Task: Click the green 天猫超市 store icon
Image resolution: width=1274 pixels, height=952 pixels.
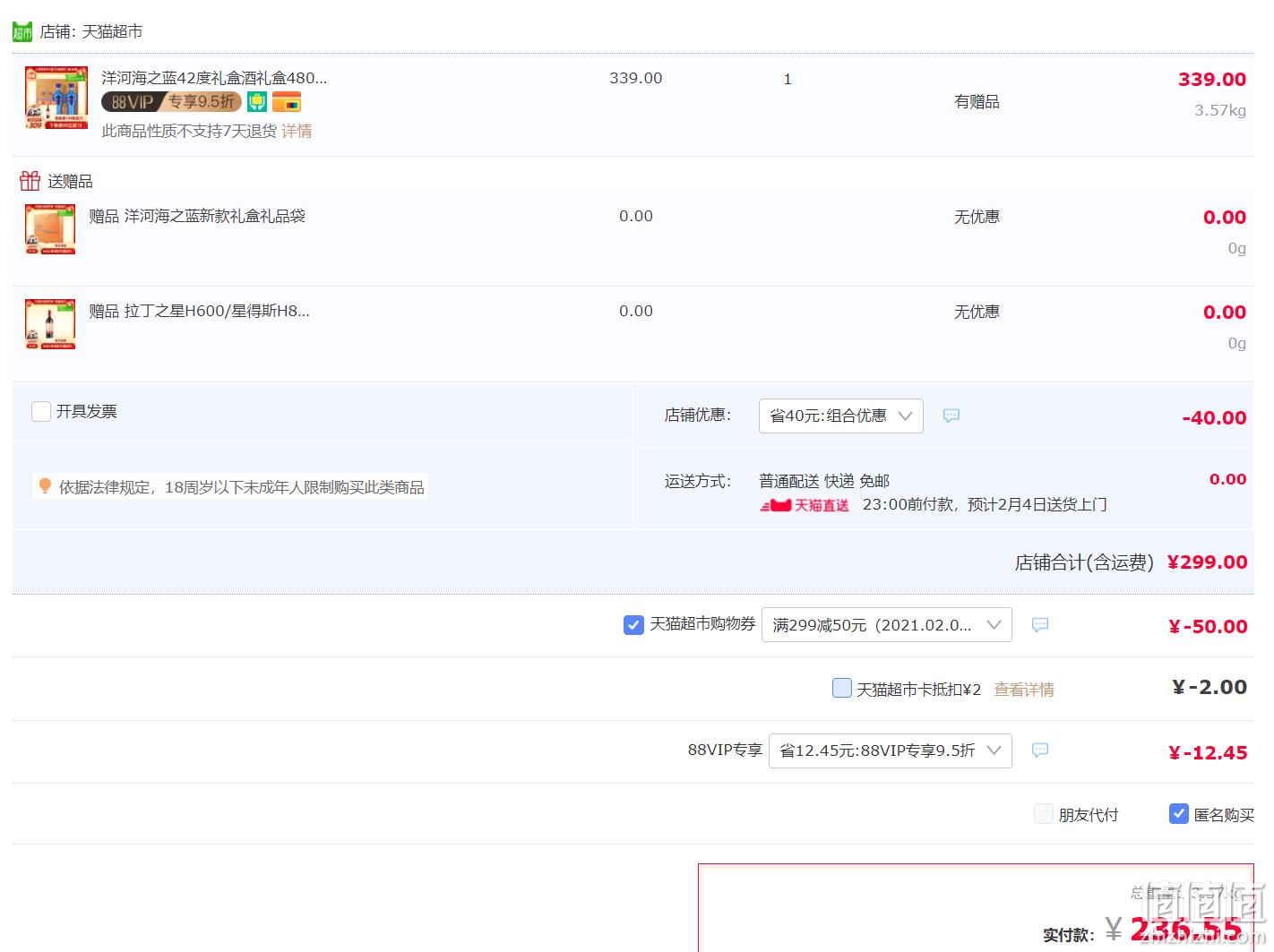Action: (x=22, y=32)
